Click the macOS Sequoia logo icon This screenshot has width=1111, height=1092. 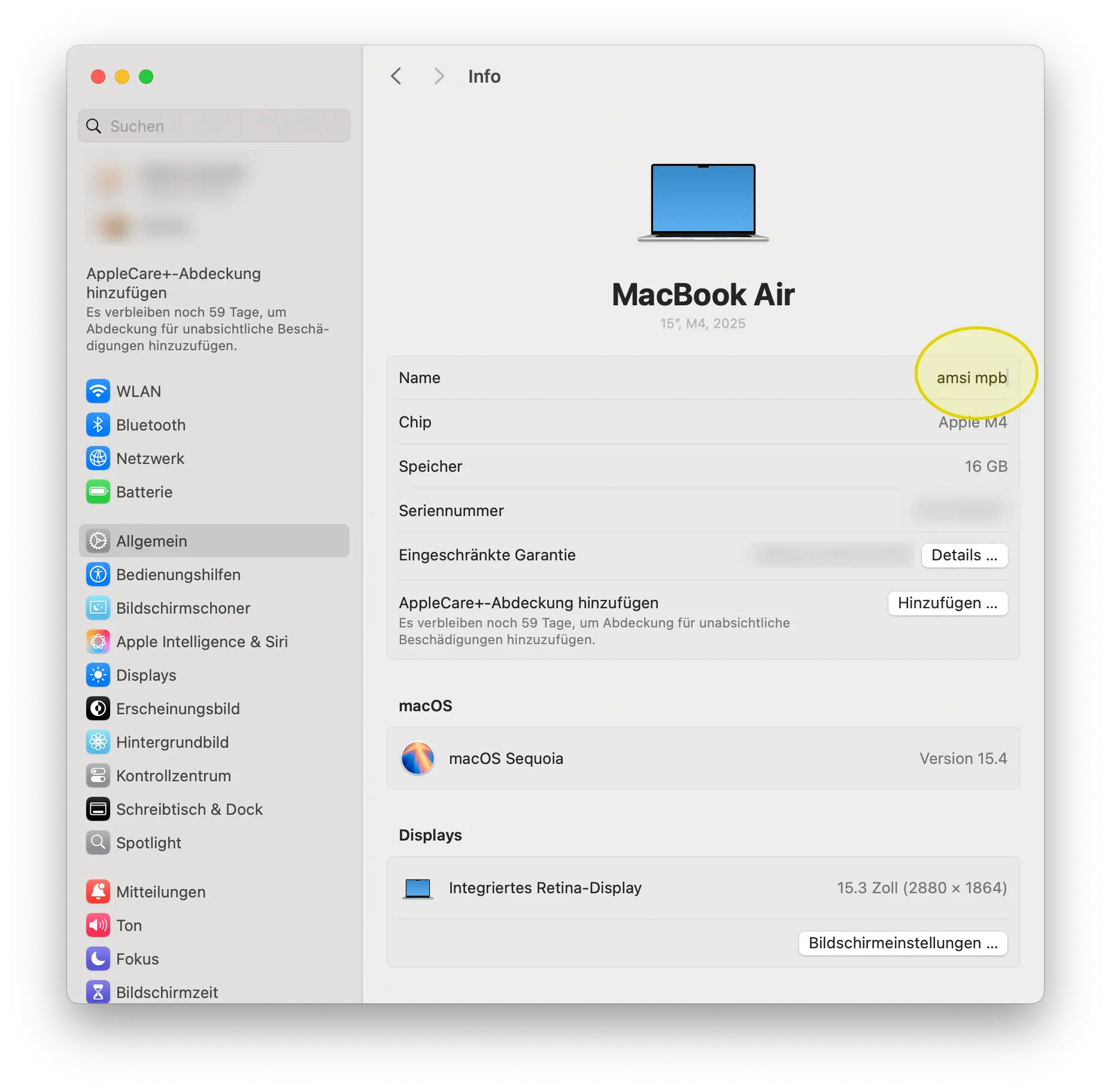click(418, 759)
